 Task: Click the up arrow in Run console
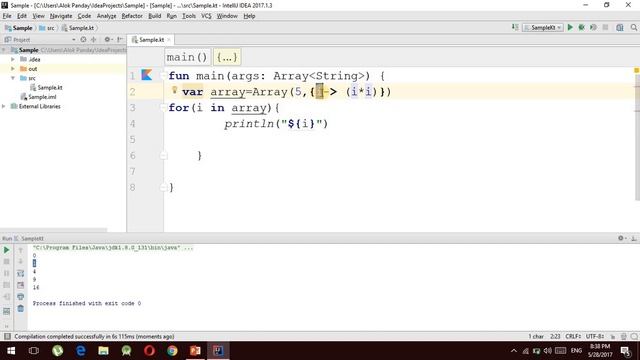click(x=20, y=250)
